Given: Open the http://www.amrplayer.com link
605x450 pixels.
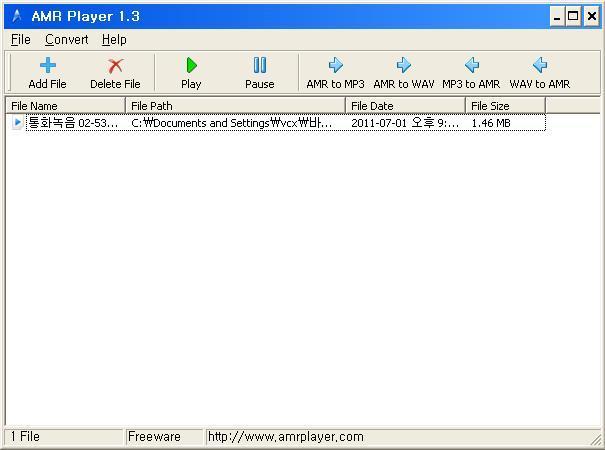Looking at the screenshot, I should click(286, 436).
